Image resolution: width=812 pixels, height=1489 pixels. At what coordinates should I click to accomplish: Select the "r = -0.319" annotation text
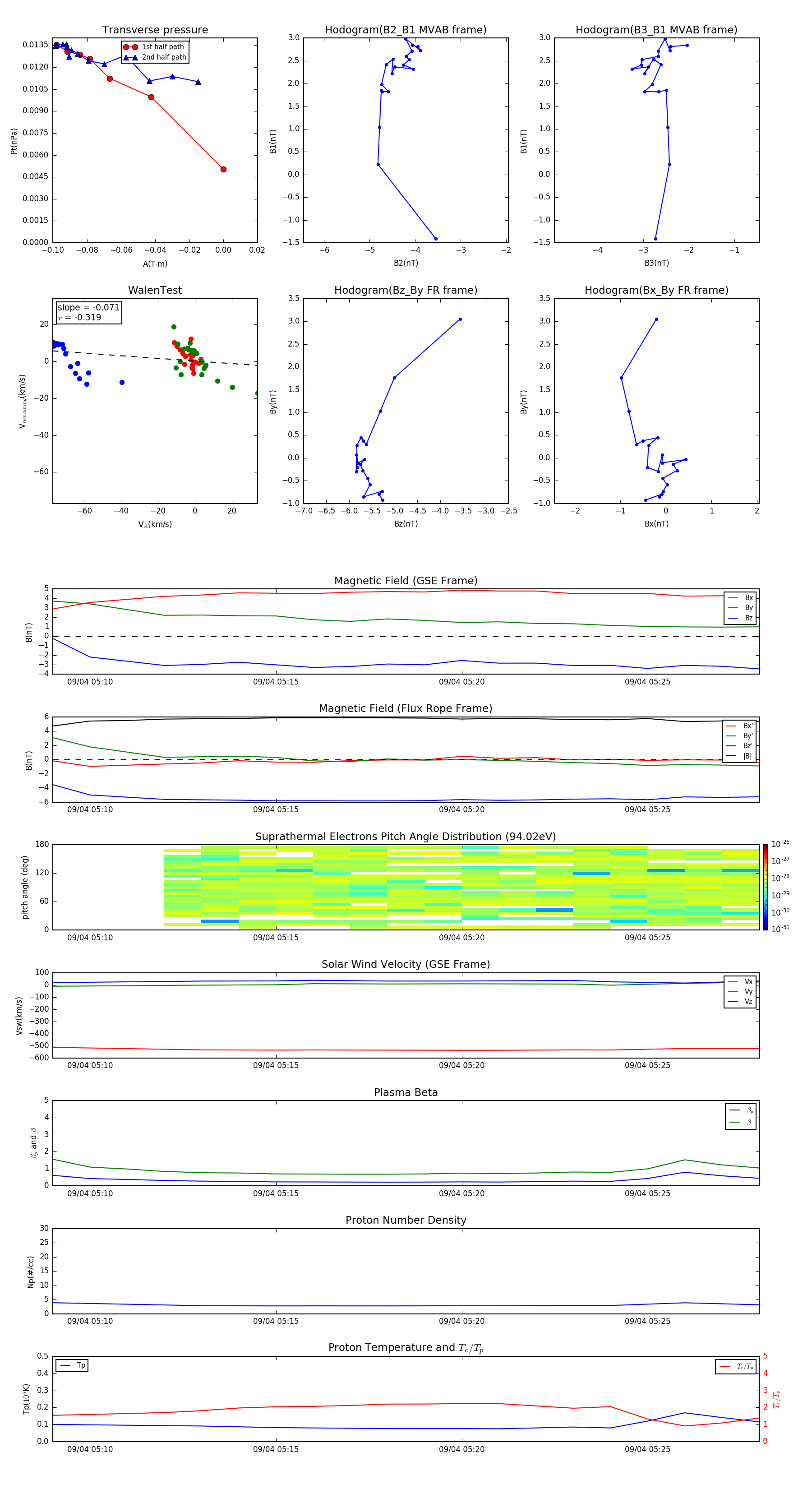pyautogui.click(x=80, y=317)
